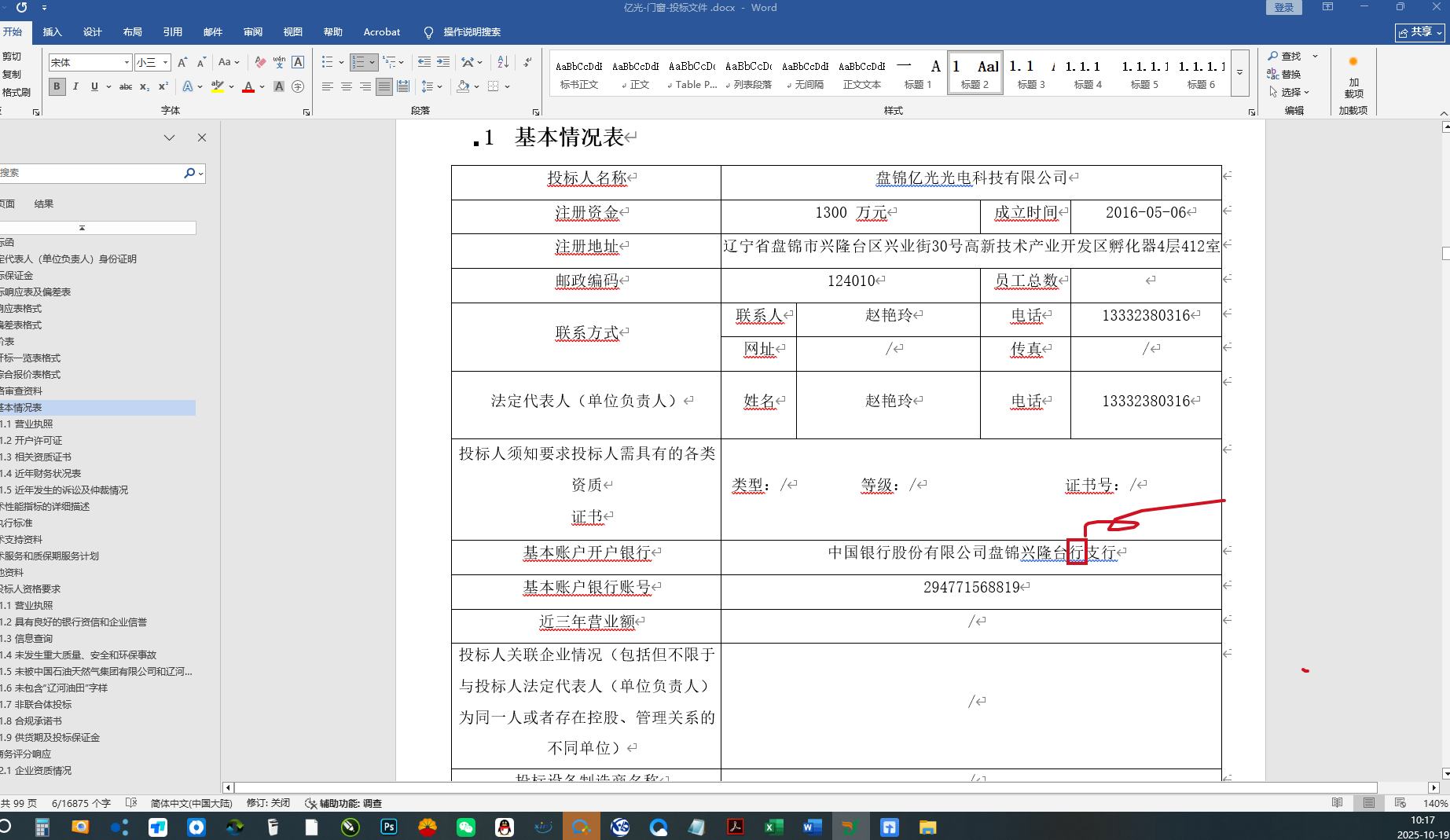The image size is (1450, 840).
Task: Apply yellow text highlight color
Action: pyautogui.click(x=218, y=86)
